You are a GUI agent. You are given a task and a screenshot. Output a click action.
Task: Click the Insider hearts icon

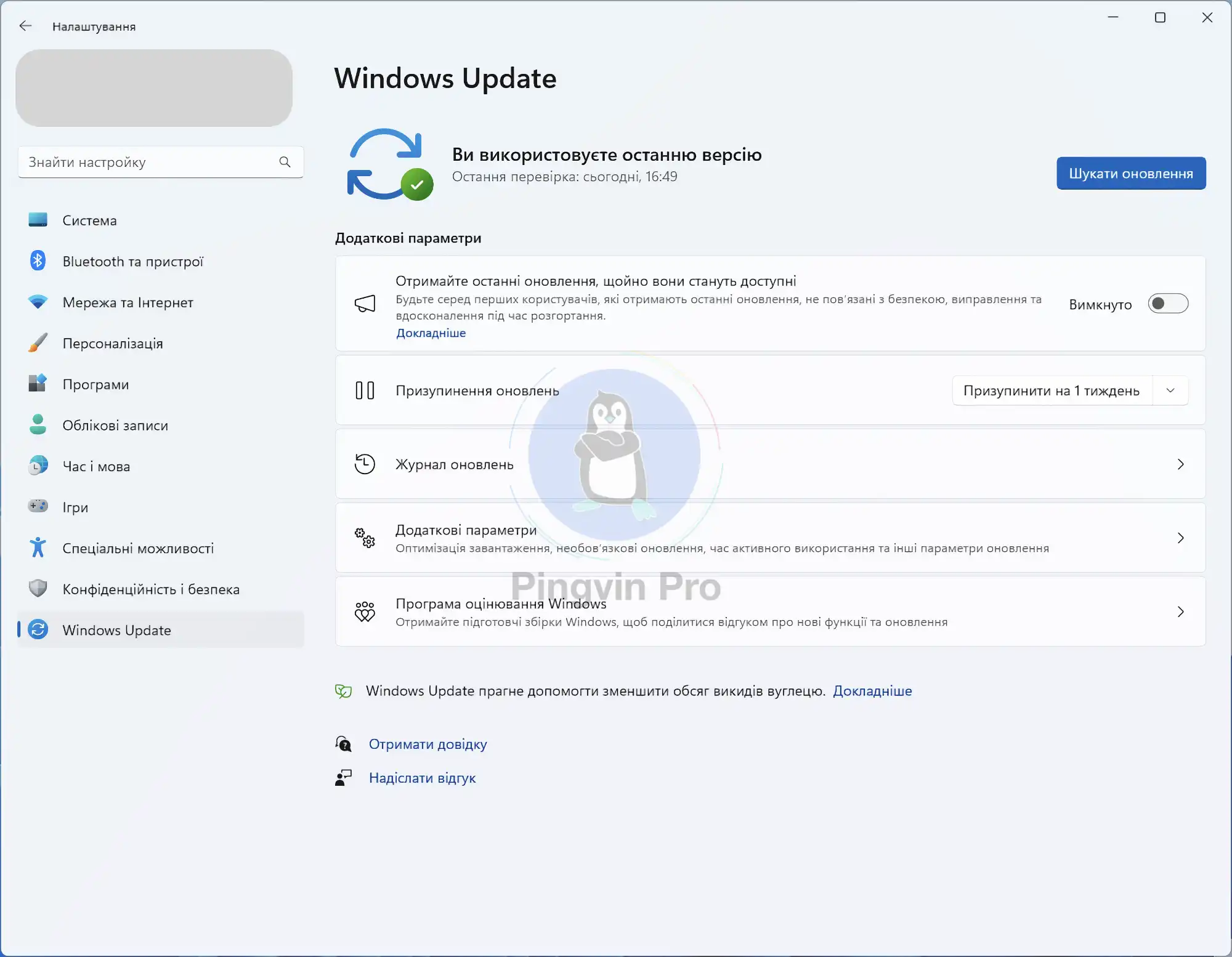[365, 612]
